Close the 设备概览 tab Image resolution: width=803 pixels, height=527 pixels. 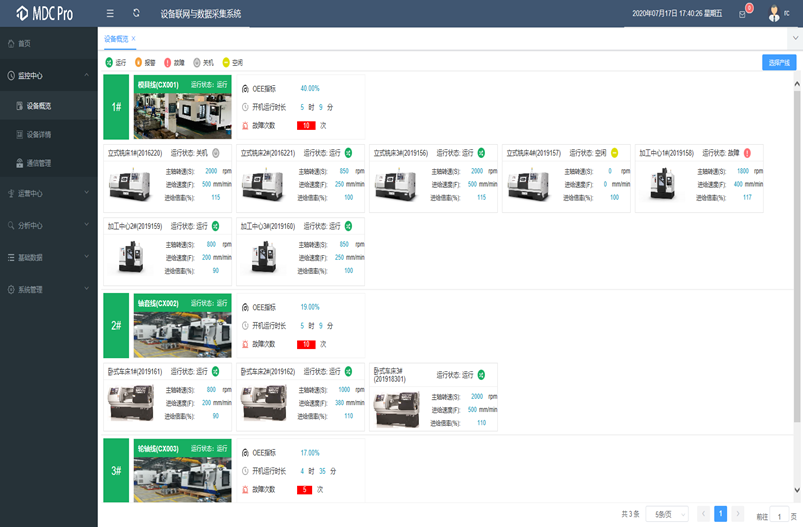[133, 38]
